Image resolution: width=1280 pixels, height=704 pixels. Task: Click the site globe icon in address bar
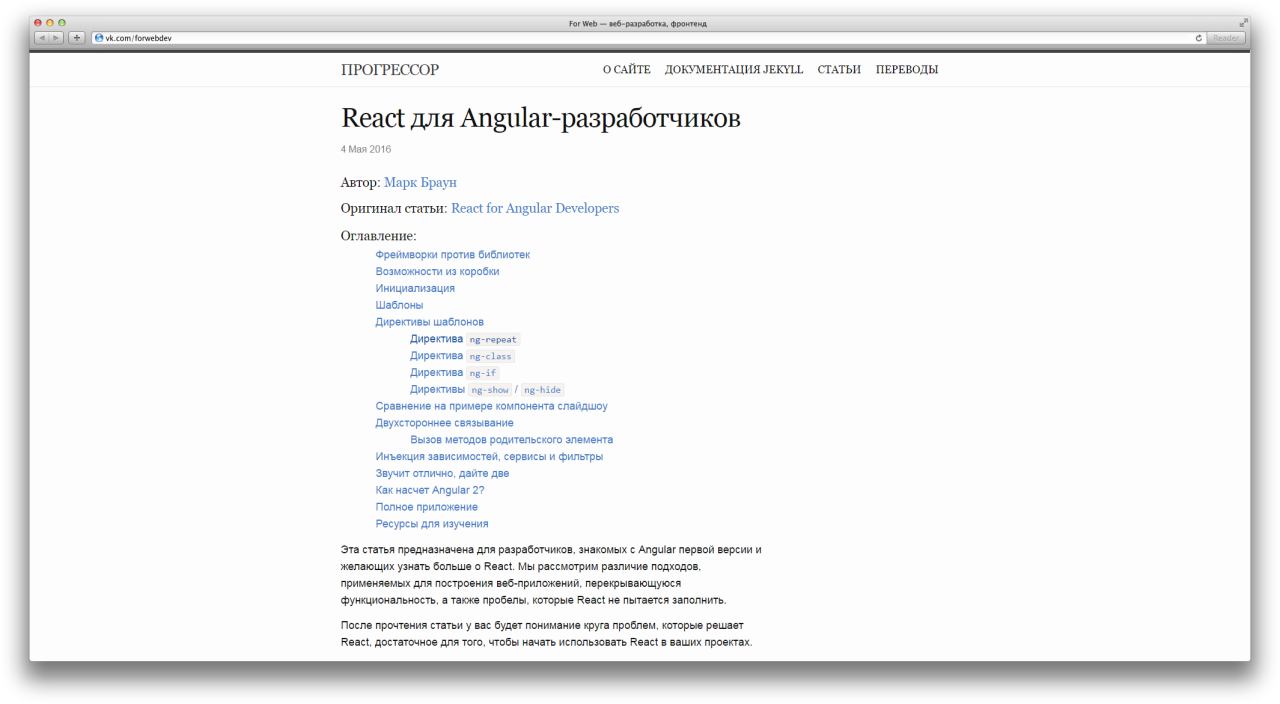pyautogui.click(x=99, y=38)
